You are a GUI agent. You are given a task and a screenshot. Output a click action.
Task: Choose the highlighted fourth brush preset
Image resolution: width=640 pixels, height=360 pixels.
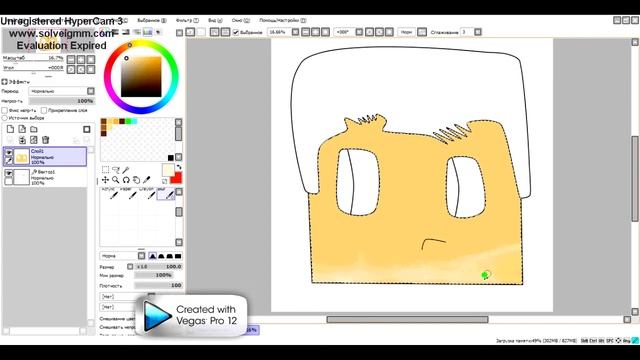(166, 194)
